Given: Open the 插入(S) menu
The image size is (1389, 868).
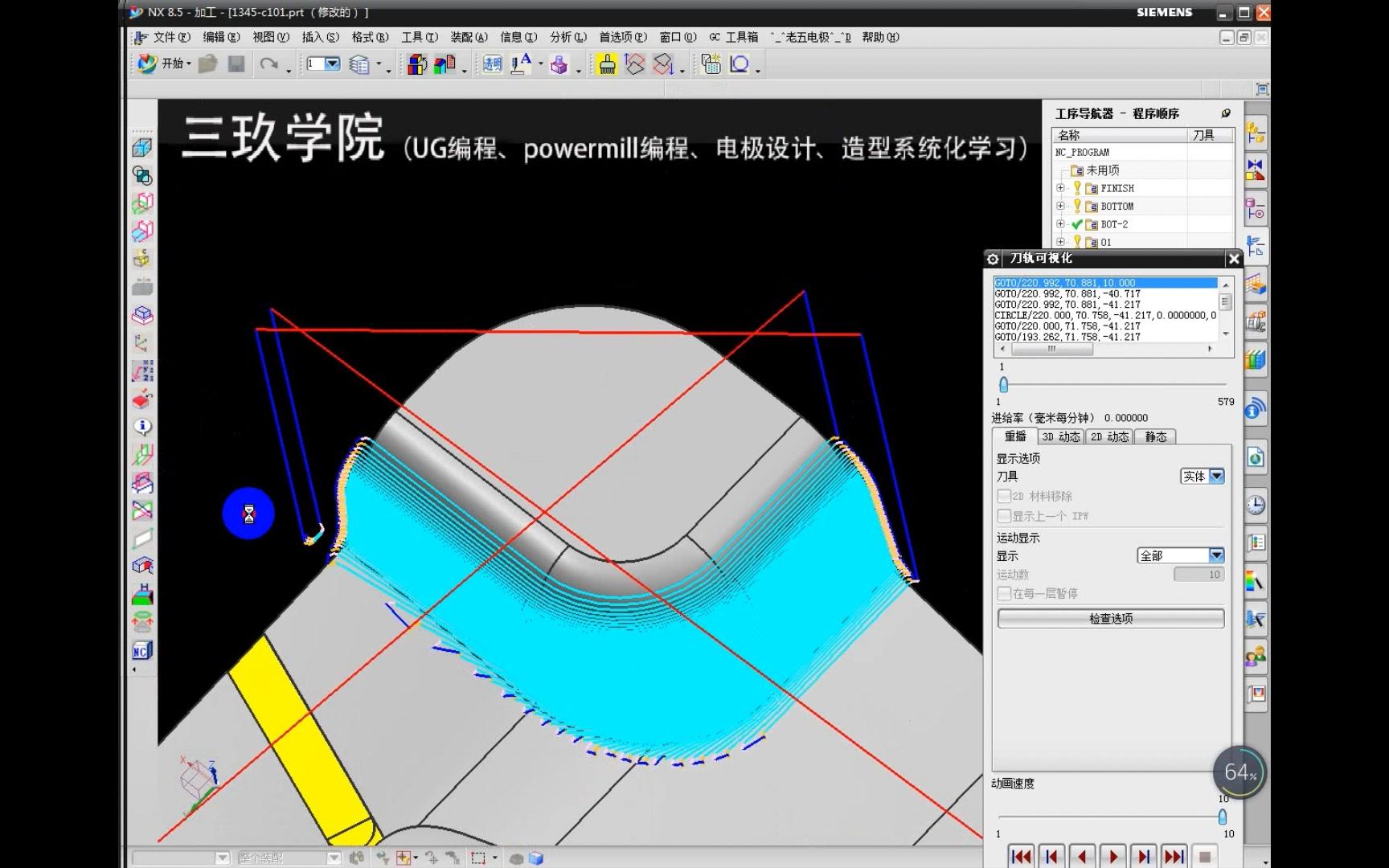Looking at the screenshot, I should pos(320,37).
